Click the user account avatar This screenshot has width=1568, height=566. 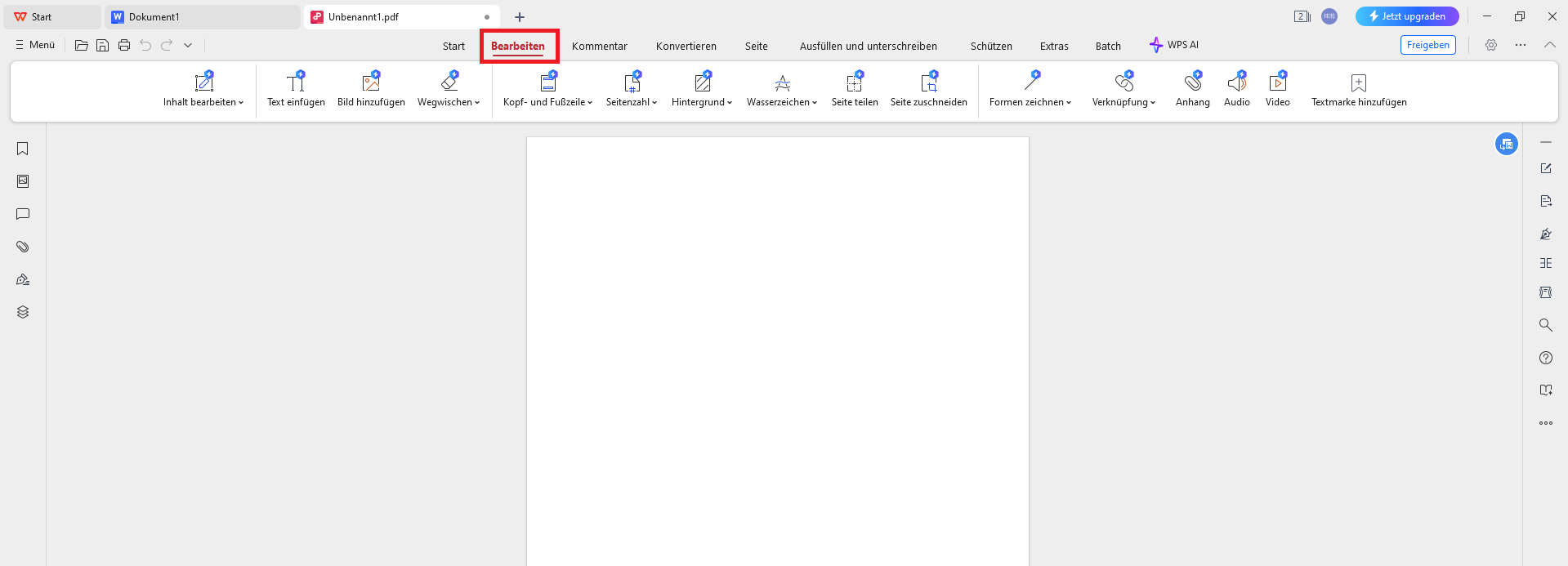click(1329, 16)
